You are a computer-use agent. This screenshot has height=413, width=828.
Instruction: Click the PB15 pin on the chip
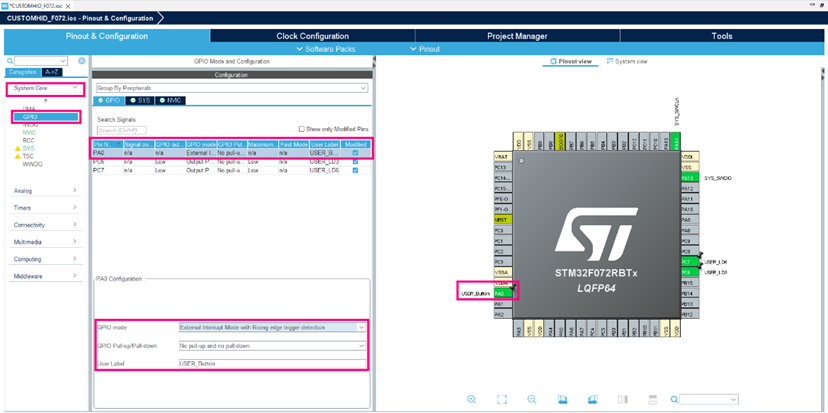coord(689,283)
